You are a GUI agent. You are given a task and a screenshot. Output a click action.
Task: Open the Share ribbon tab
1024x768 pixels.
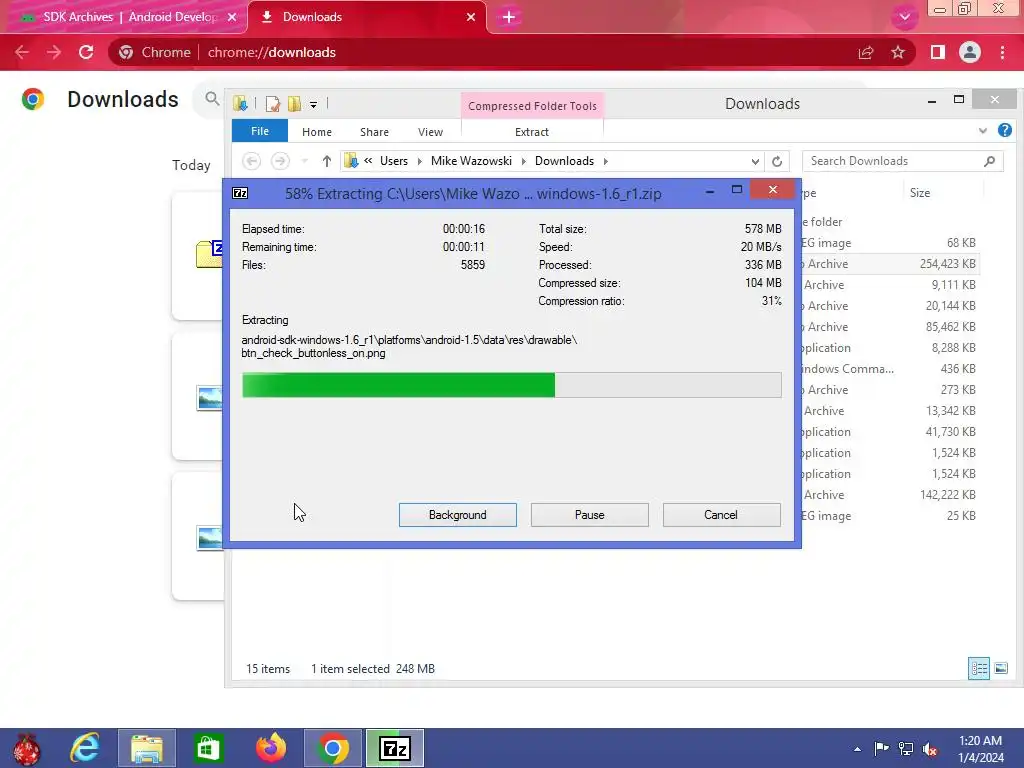point(374,132)
